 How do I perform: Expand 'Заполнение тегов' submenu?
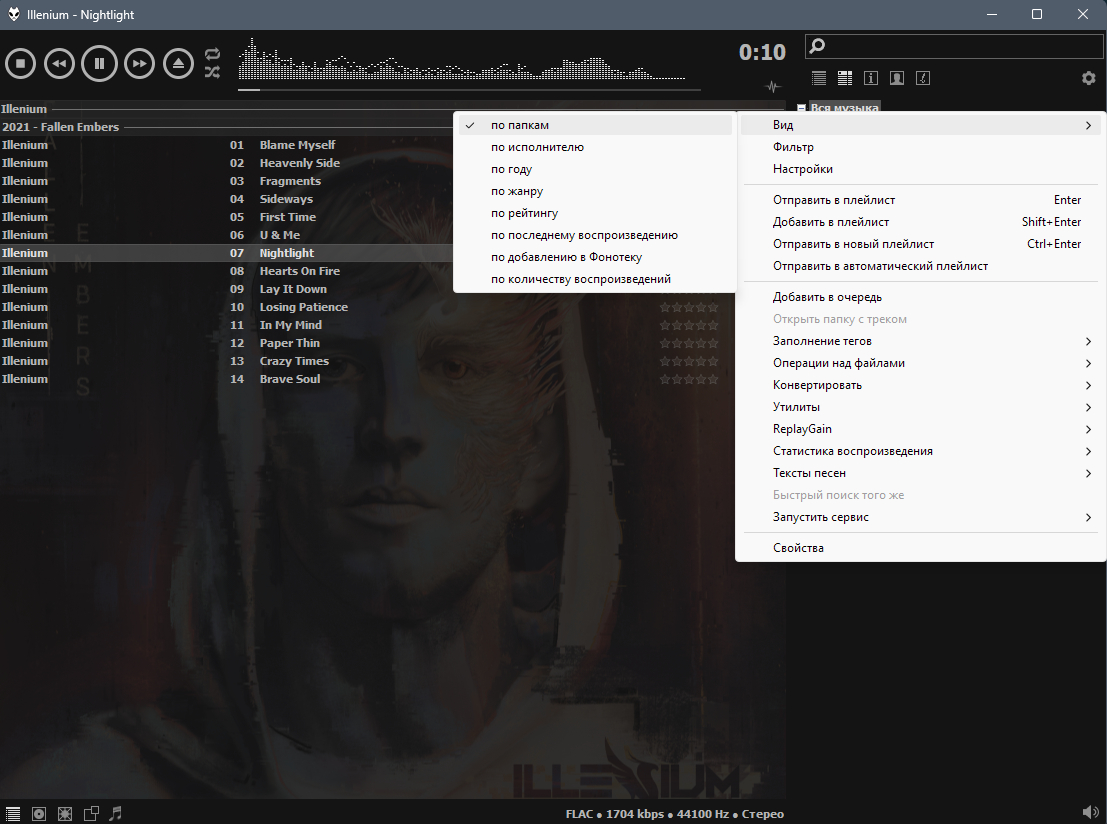pos(921,341)
